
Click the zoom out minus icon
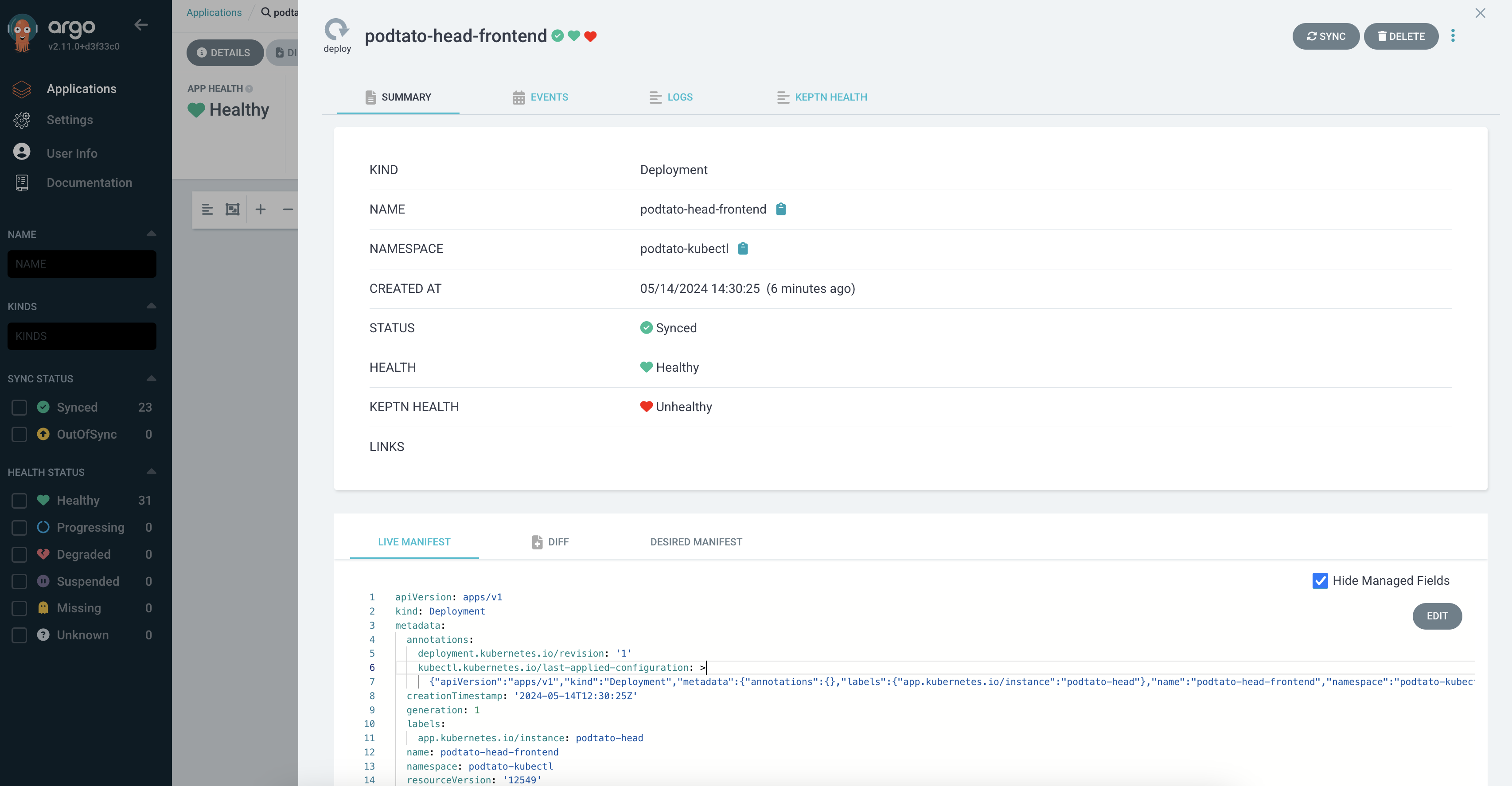(288, 209)
